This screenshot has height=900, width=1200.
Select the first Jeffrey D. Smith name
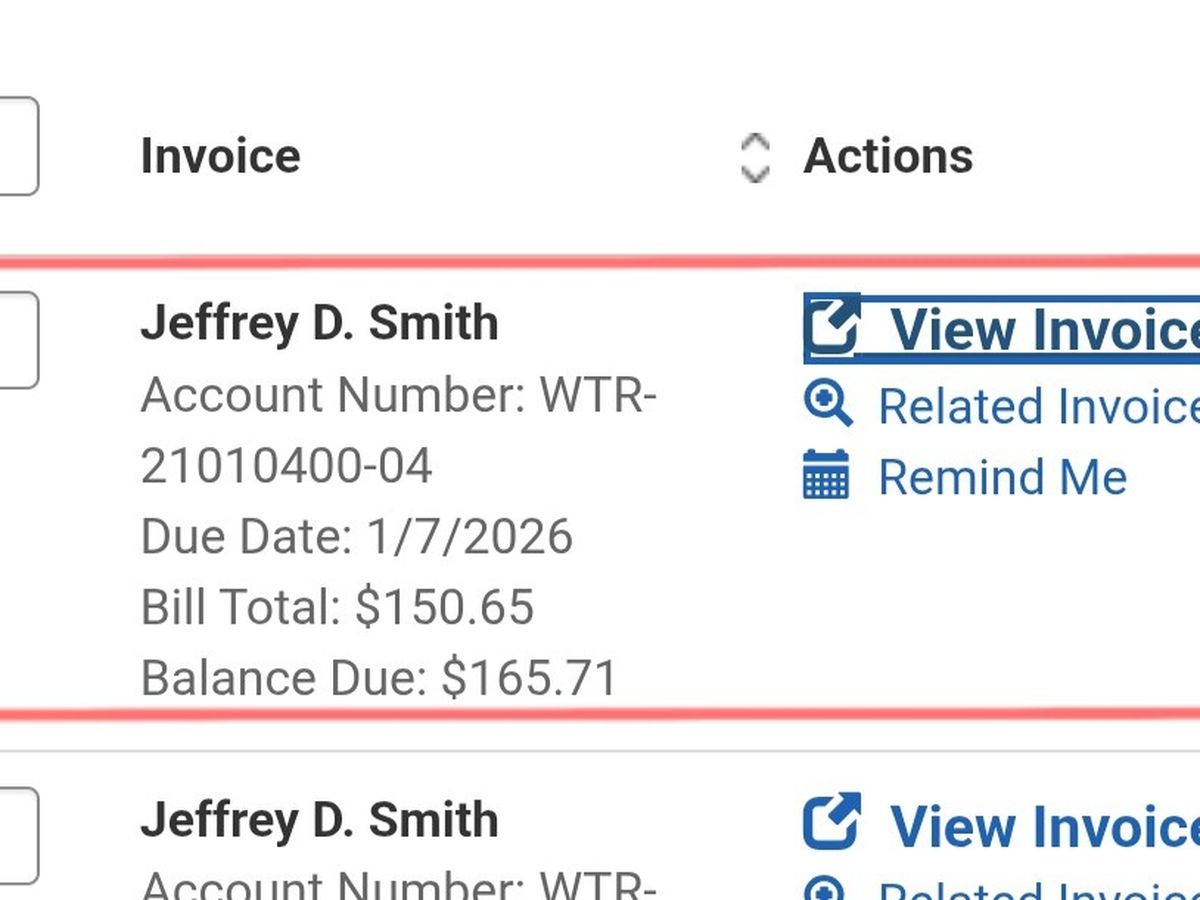click(x=319, y=323)
